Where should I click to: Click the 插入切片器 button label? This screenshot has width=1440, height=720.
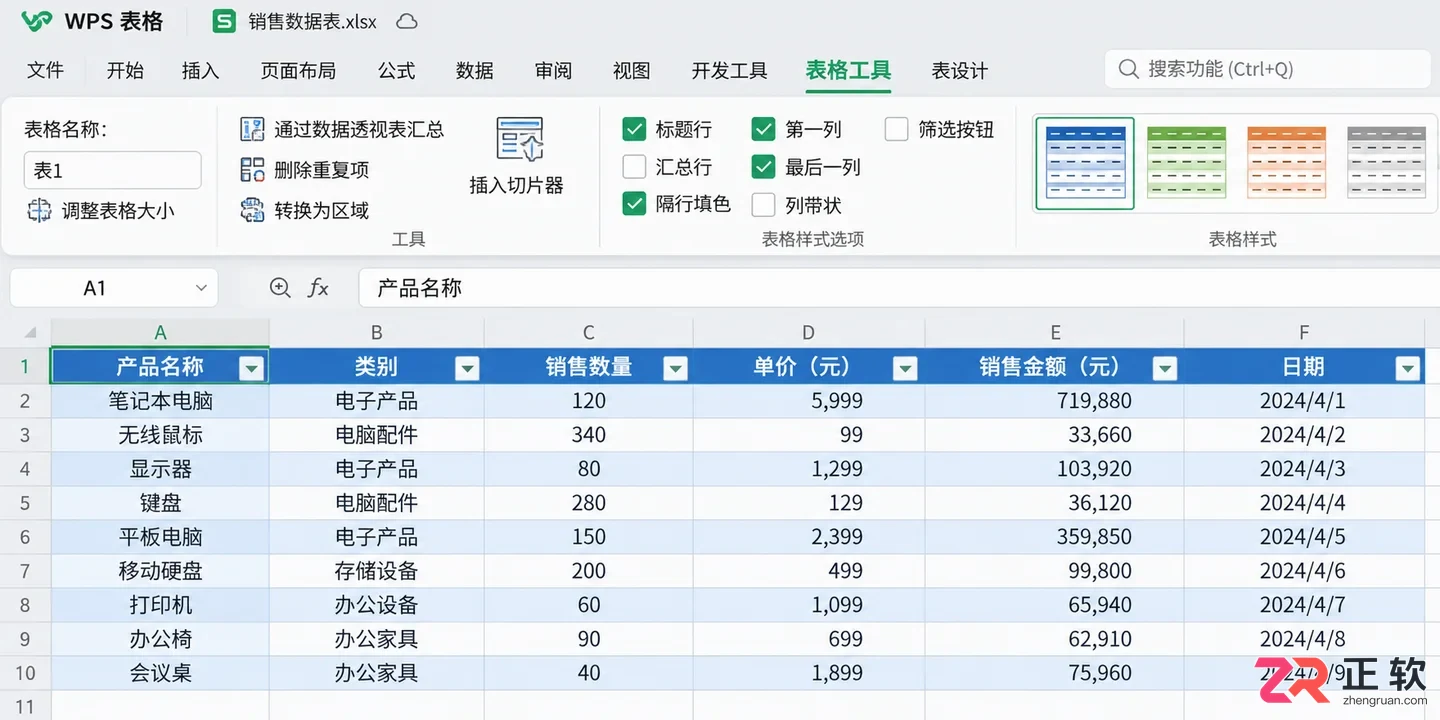point(517,185)
